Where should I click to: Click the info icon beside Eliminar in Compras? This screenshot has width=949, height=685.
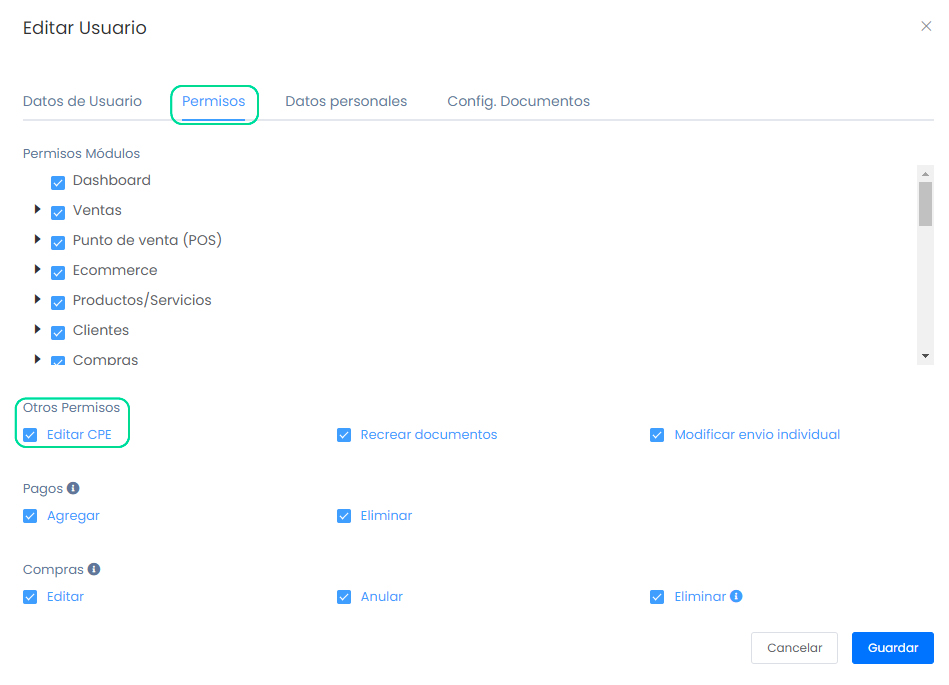736,596
